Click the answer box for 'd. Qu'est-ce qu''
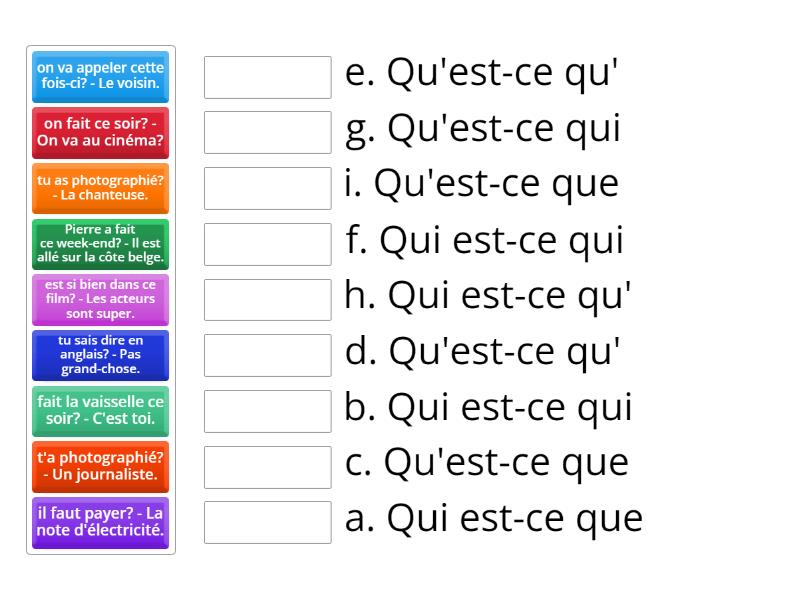The height and width of the screenshot is (600, 800). pyautogui.click(x=268, y=355)
